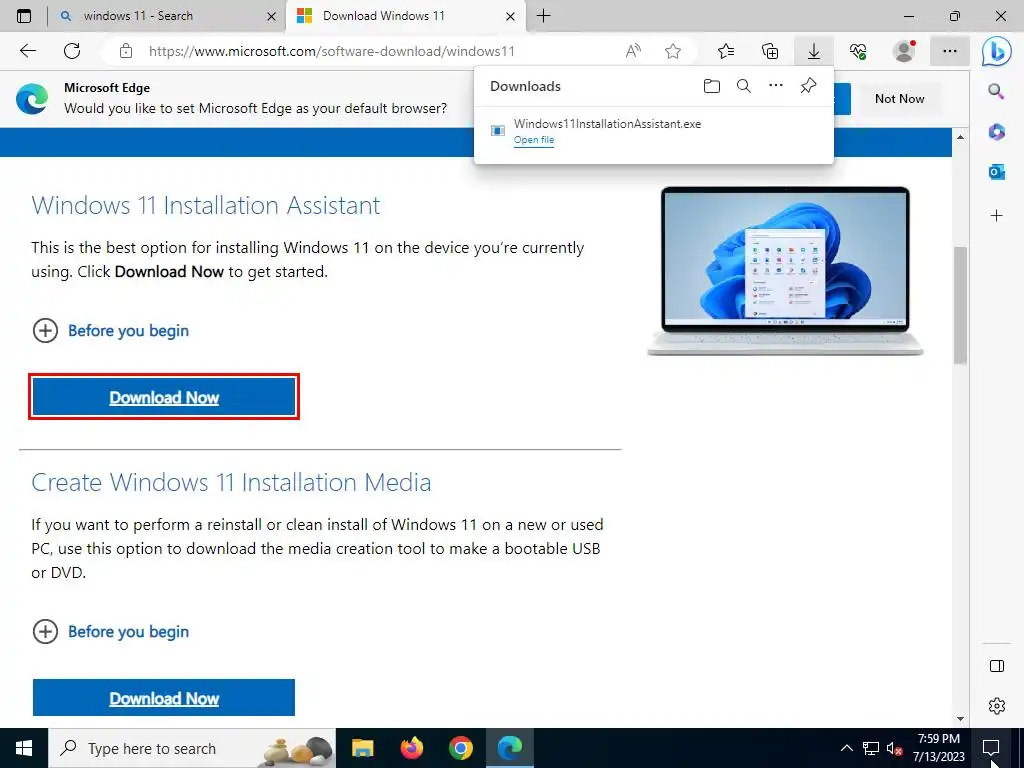
Task: Open the clock showing 7:59 PM
Action: tap(938, 748)
